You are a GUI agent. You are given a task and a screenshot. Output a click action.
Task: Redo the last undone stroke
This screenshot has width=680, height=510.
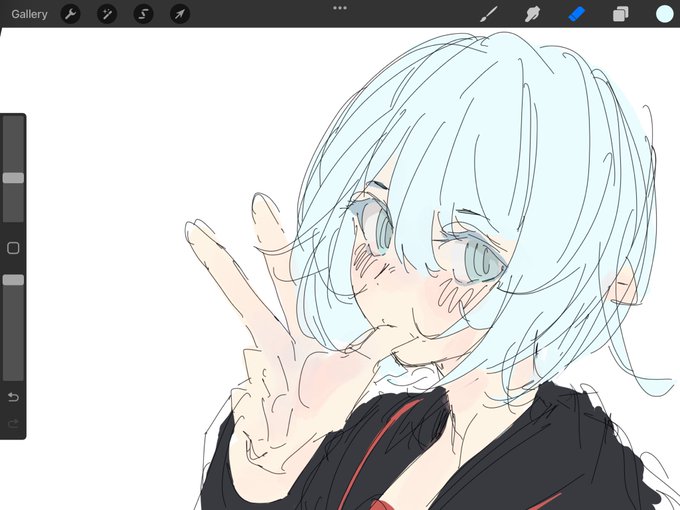(13, 423)
